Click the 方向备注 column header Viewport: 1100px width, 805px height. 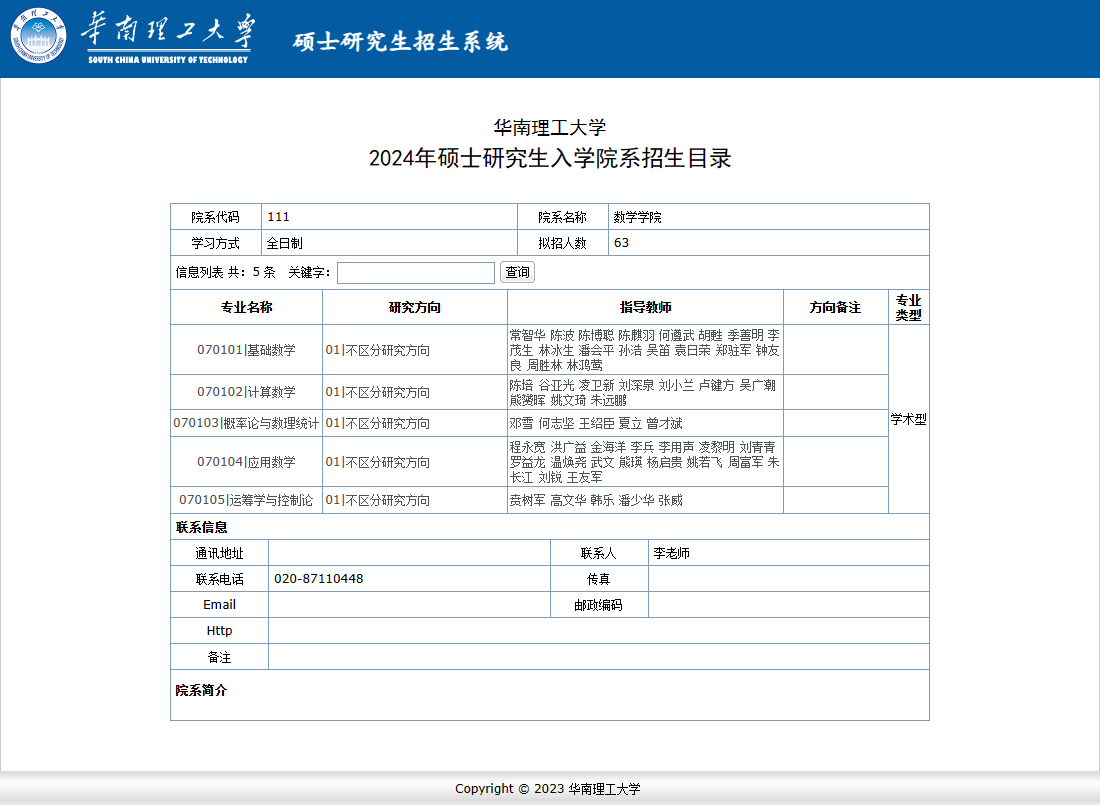coord(835,307)
